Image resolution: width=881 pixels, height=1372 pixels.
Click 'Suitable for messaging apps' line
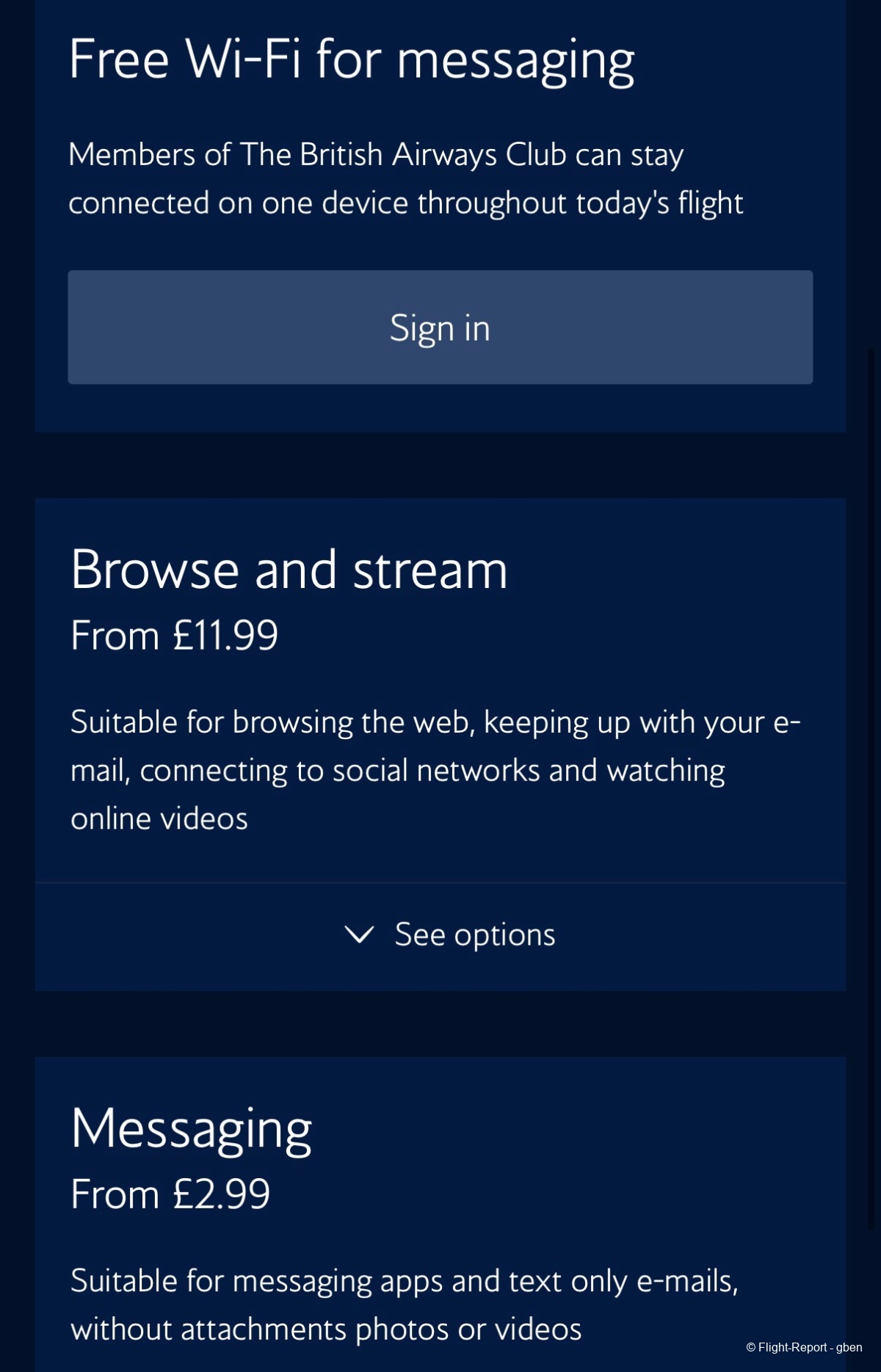[x=405, y=1281]
